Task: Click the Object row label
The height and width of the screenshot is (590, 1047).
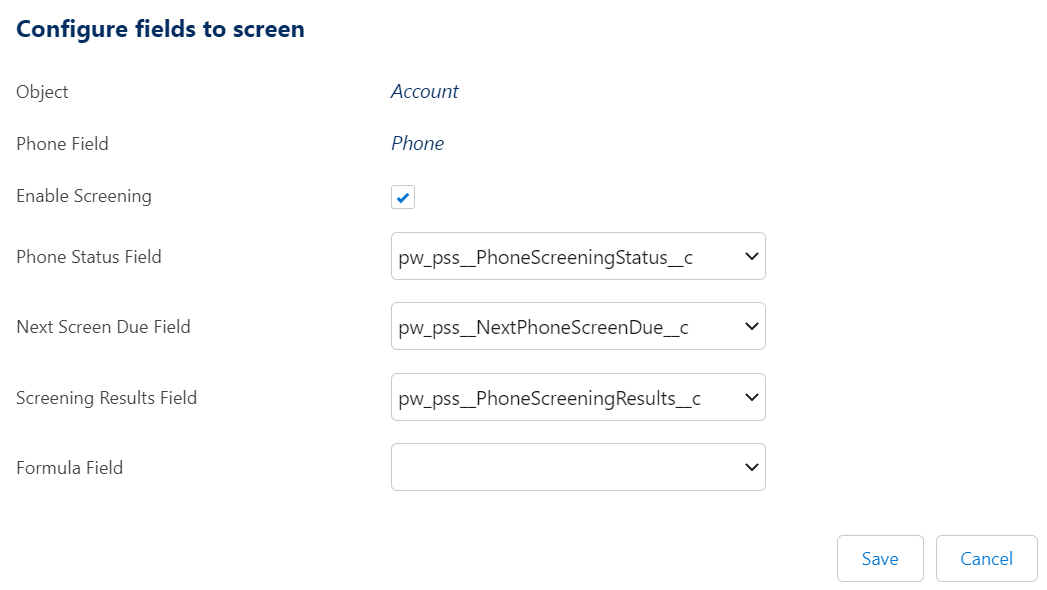Action: (x=42, y=91)
